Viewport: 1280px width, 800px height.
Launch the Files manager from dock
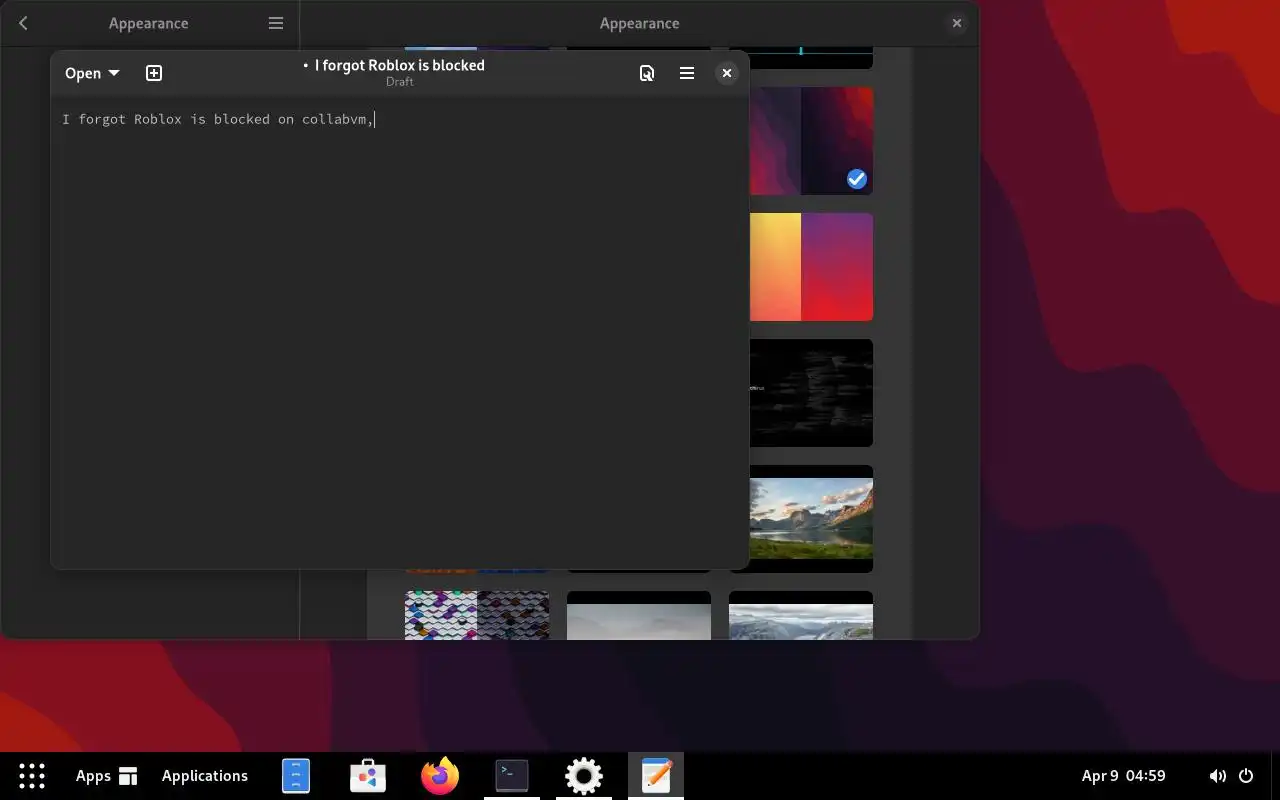tap(296, 776)
